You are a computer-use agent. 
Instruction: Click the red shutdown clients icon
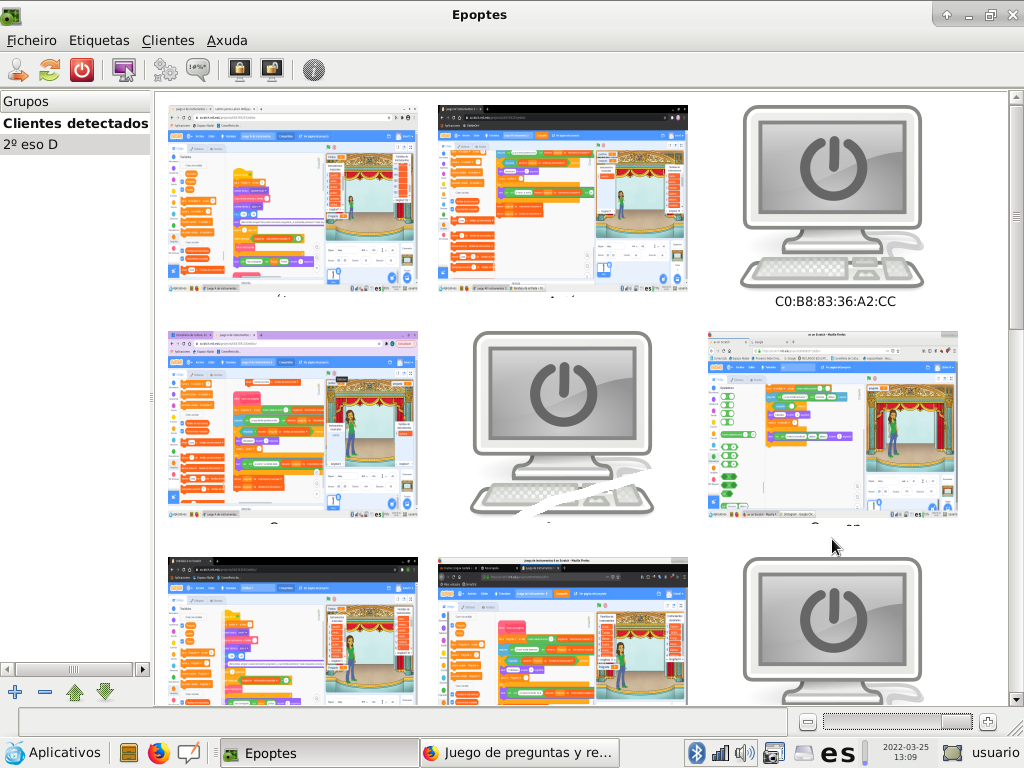pos(82,70)
